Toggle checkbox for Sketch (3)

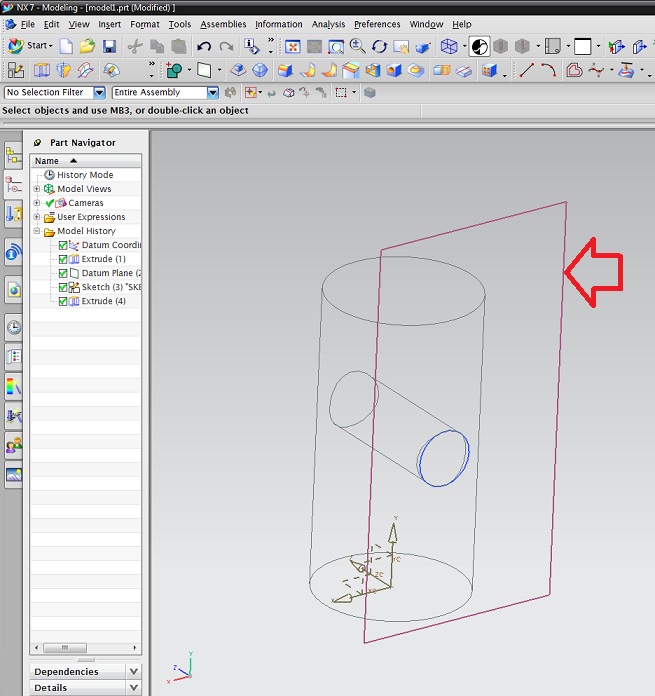coord(63,287)
